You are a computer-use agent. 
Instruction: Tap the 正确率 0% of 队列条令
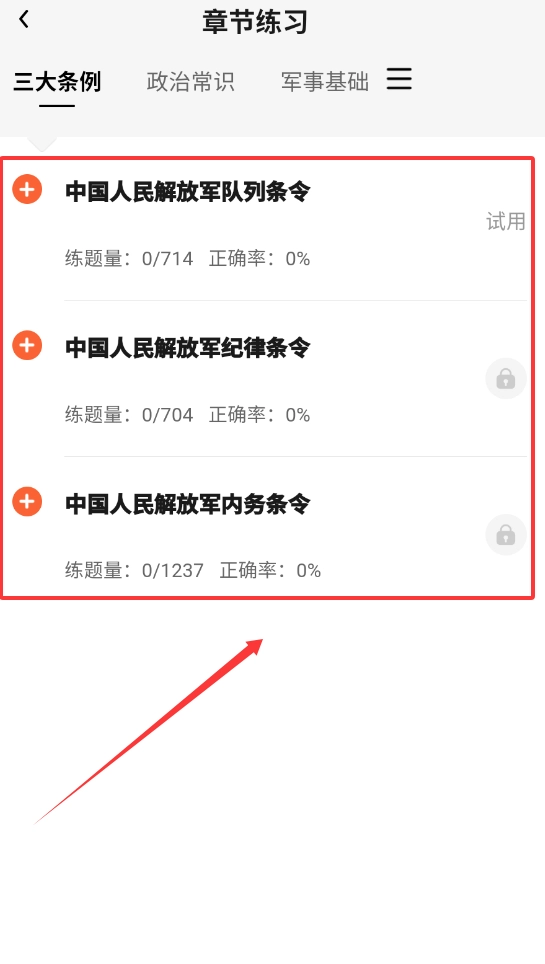pos(260,258)
